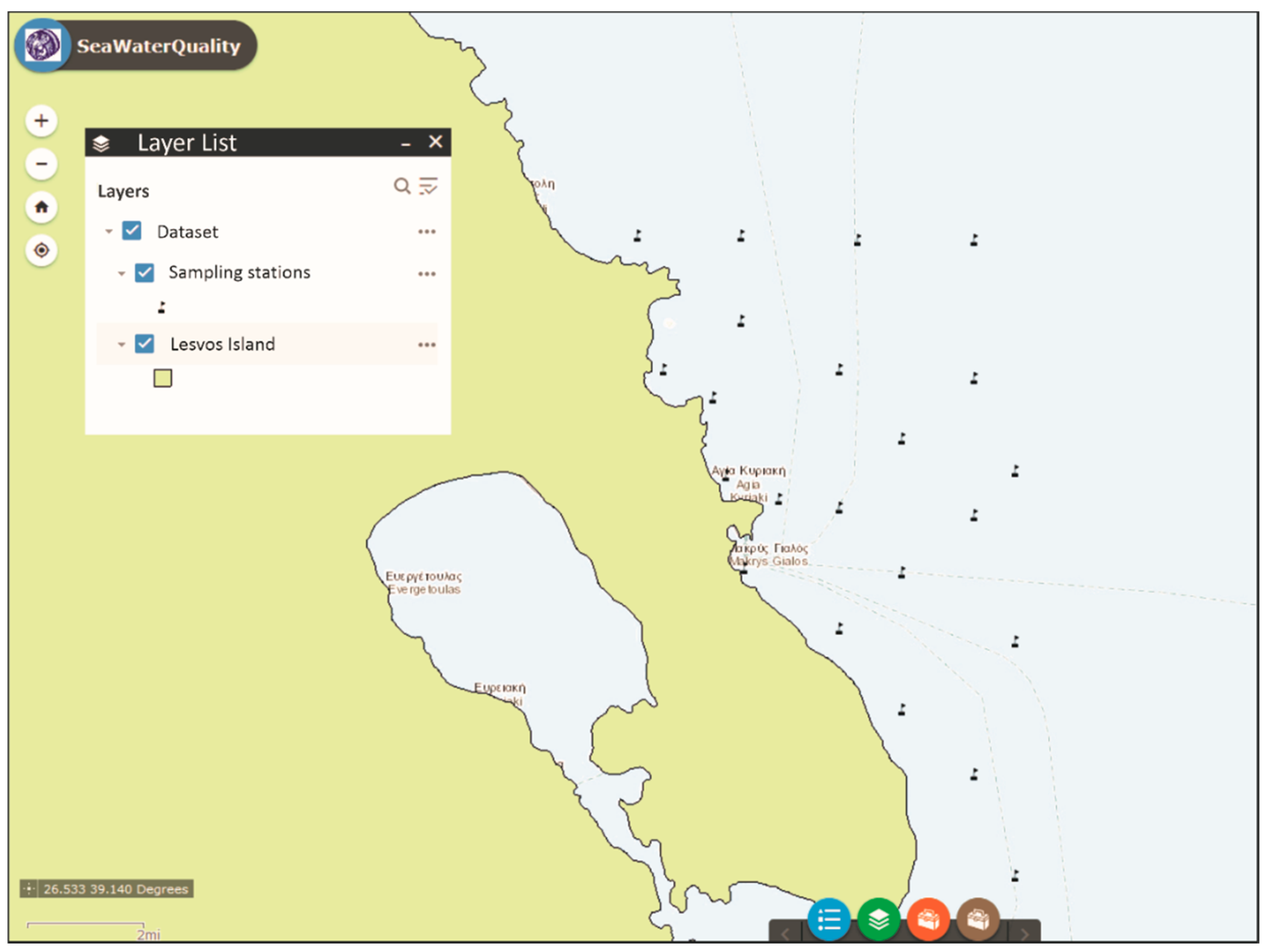This screenshot has width=1271, height=952.
Task: Open Dataset layer options menu
Action: point(427,232)
